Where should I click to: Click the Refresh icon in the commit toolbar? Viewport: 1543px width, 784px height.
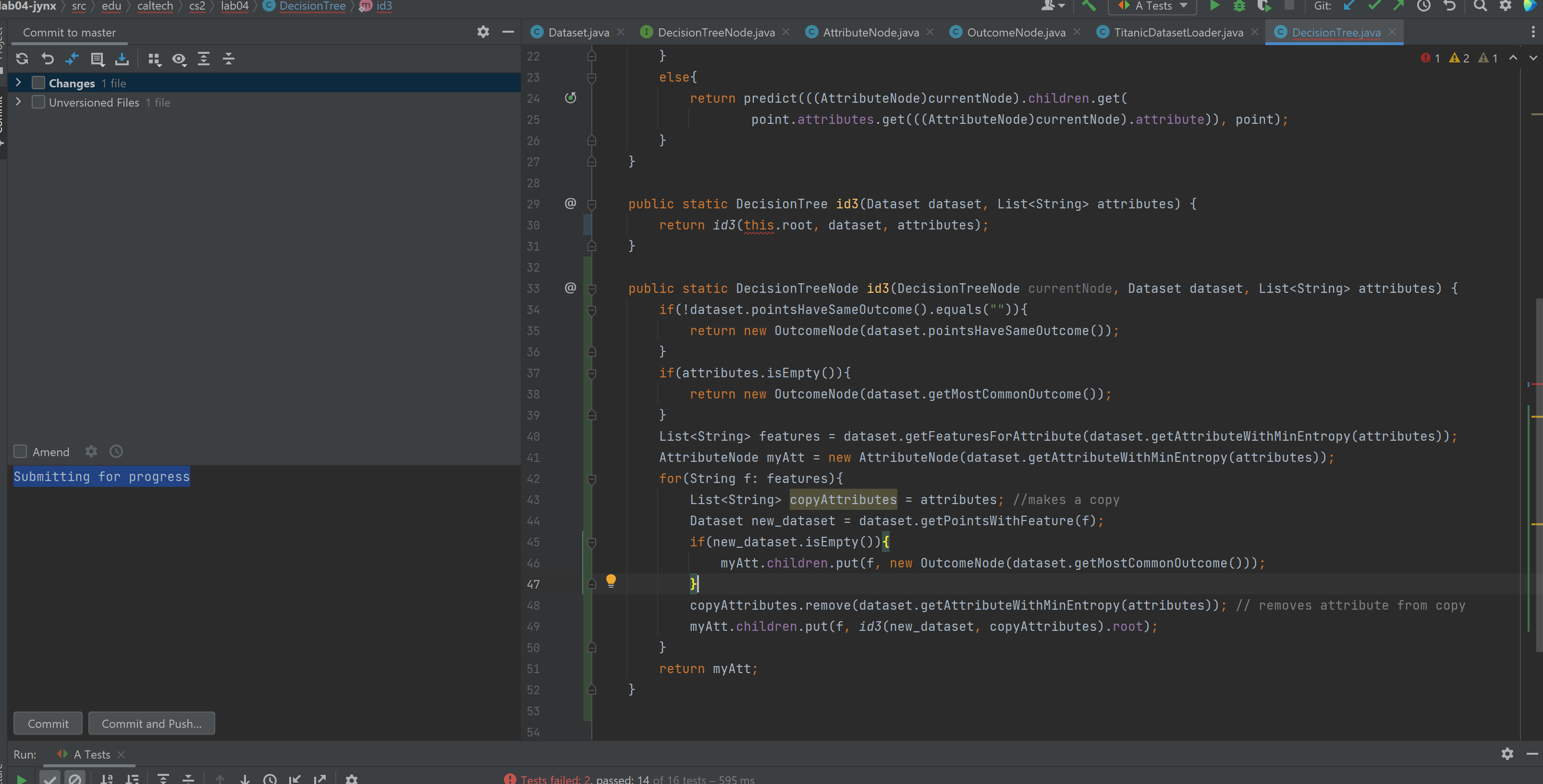[22, 59]
